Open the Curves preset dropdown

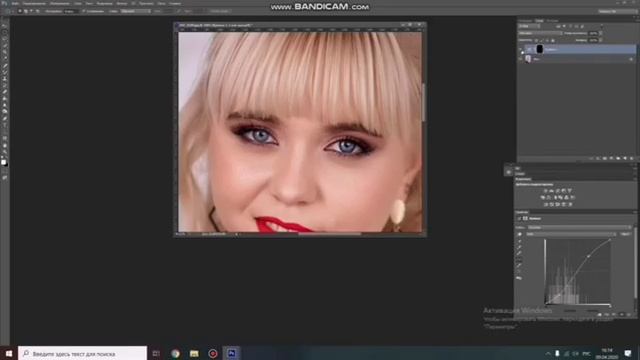(580, 227)
